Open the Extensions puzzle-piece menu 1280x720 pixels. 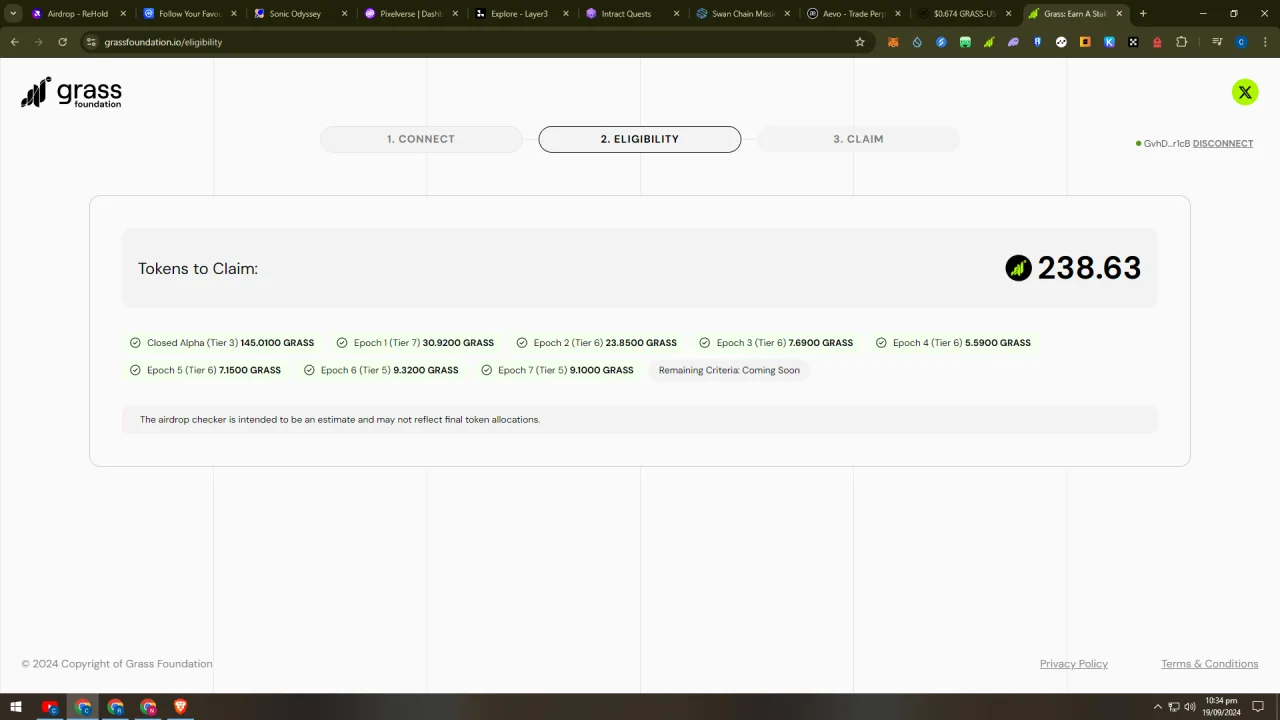pos(1181,42)
